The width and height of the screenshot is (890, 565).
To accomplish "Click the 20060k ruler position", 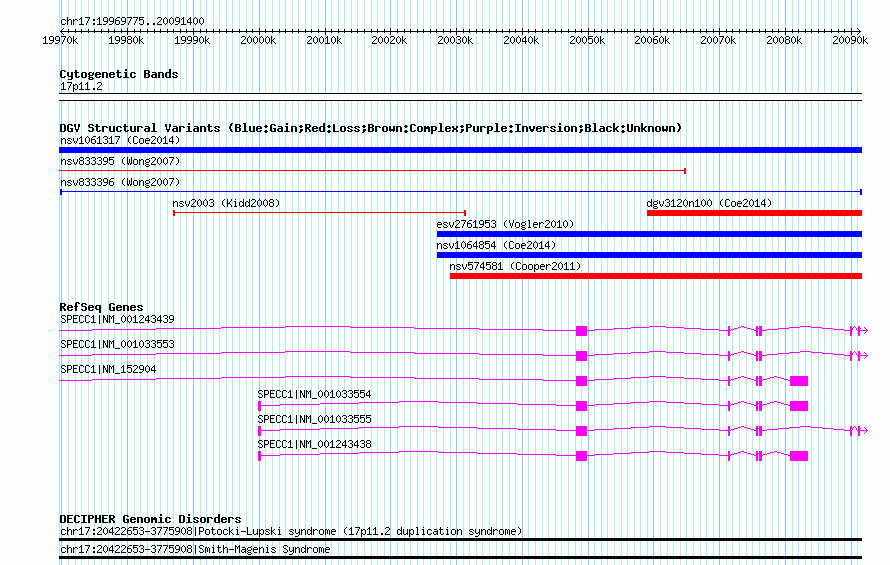I will [x=652, y=40].
